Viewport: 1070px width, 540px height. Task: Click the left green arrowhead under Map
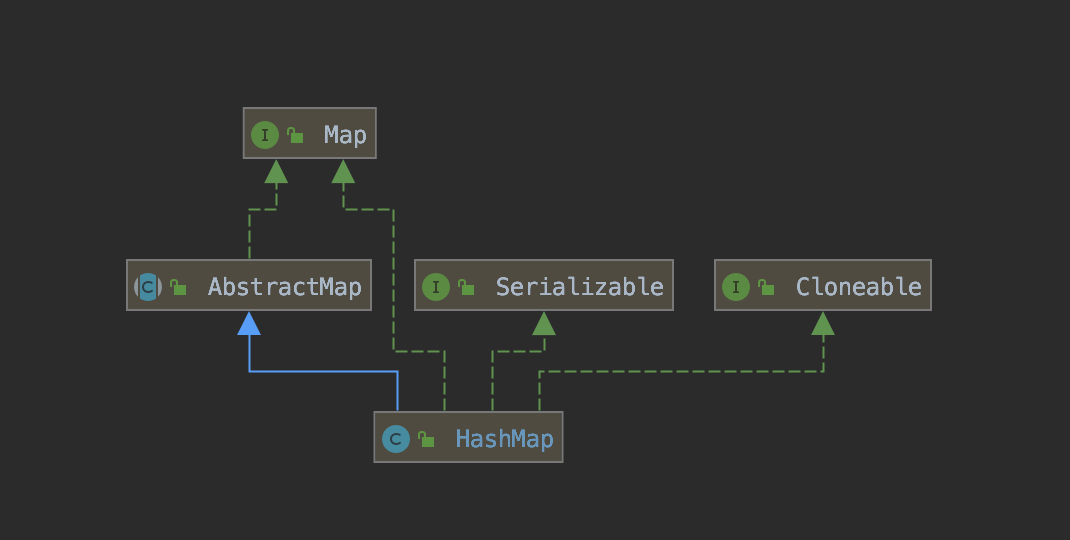pos(276,172)
